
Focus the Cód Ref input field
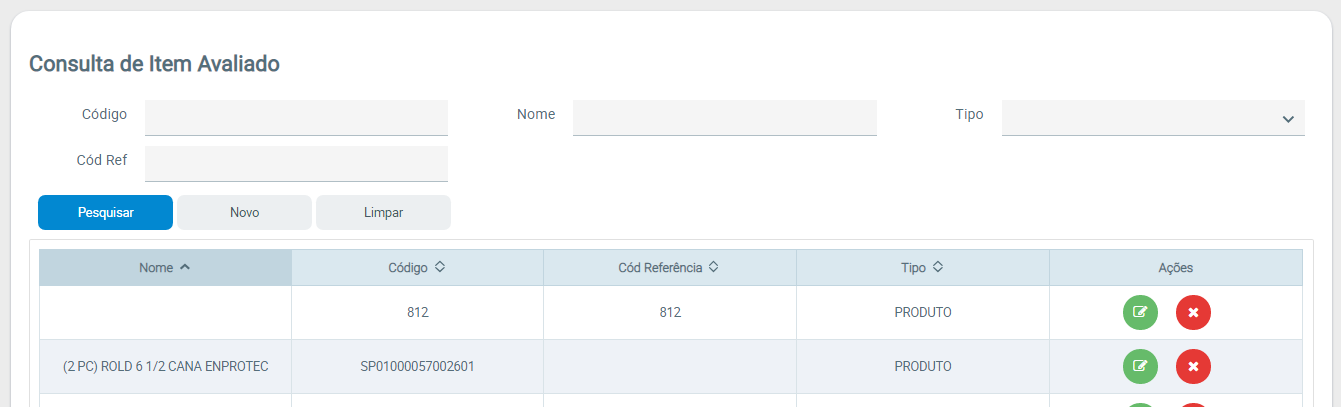pyautogui.click(x=296, y=164)
